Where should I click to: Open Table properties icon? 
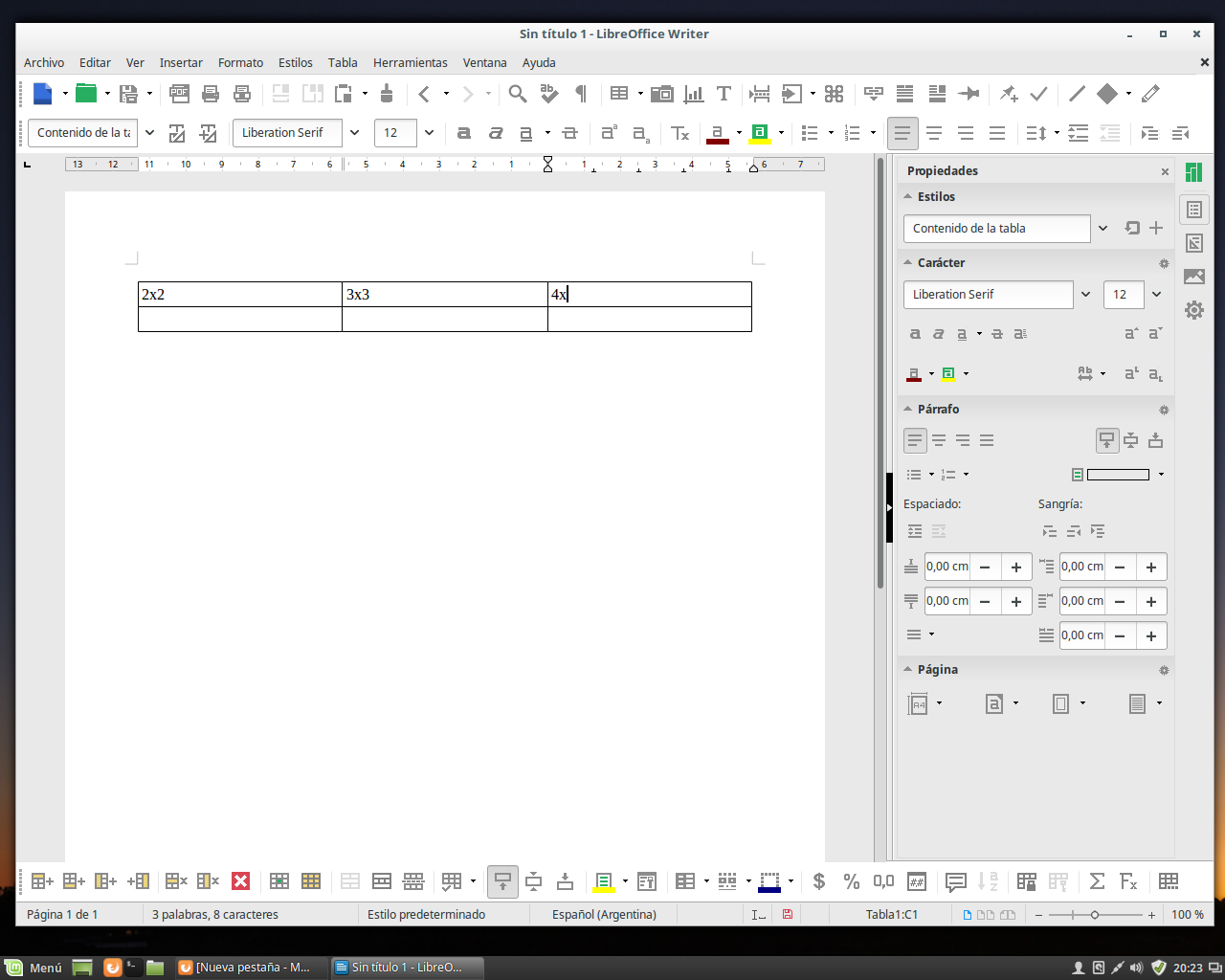[x=1169, y=881]
